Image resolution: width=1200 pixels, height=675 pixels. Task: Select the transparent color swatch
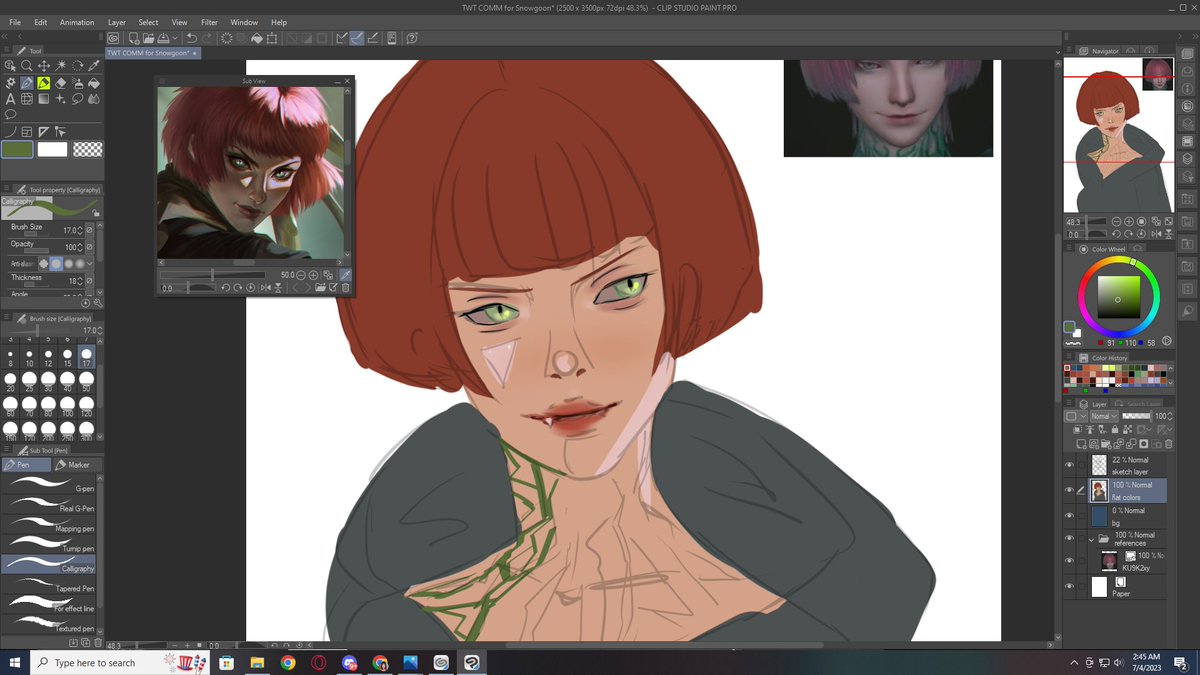click(88, 149)
